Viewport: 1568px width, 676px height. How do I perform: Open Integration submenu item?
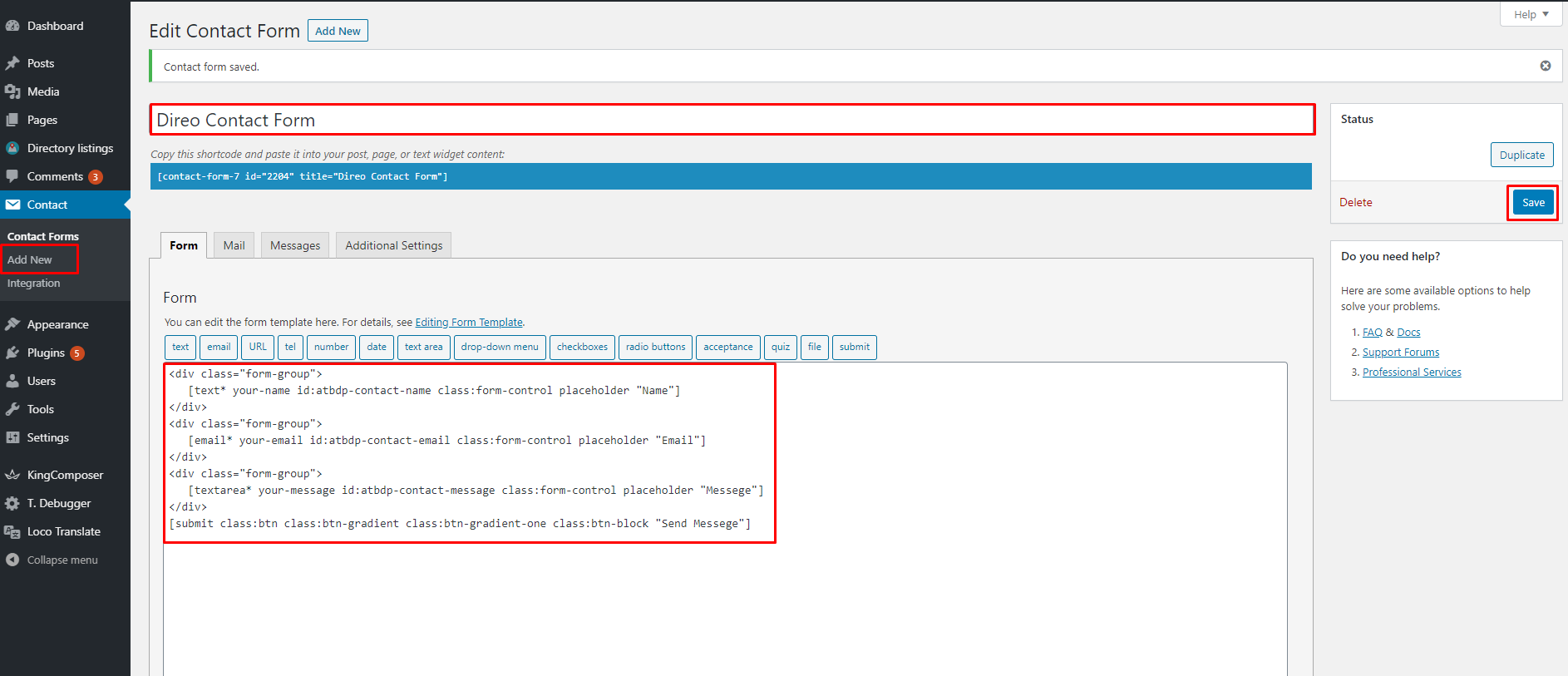pyautogui.click(x=34, y=283)
